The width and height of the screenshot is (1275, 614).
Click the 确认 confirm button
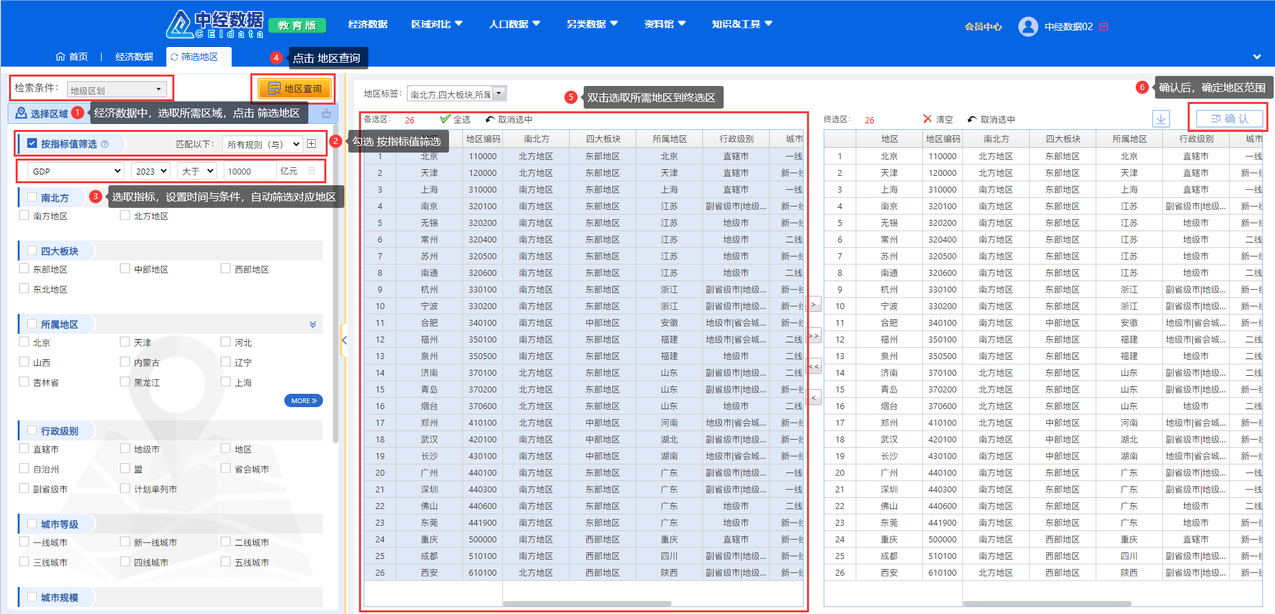[x=1229, y=119]
